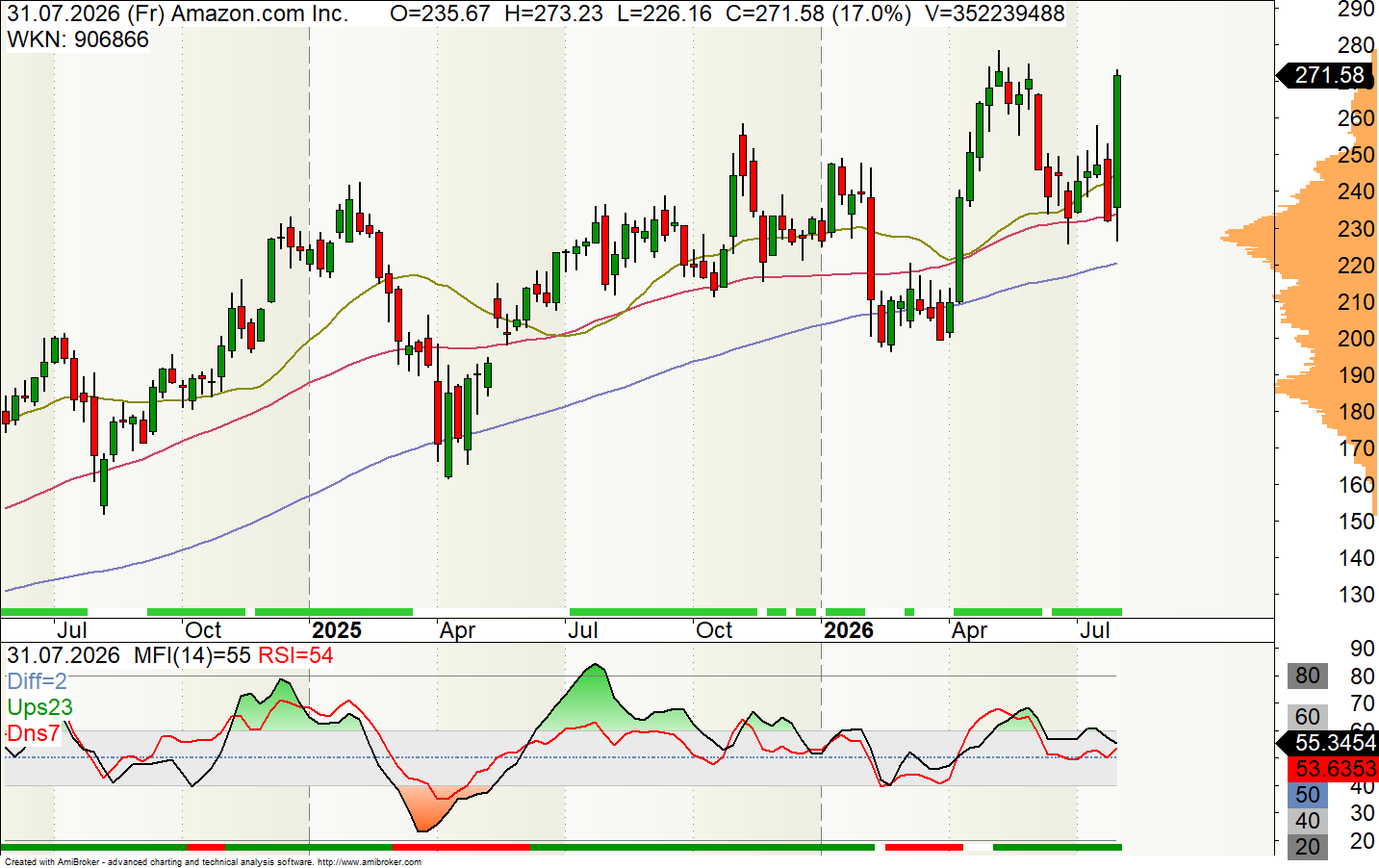Click the close value 'C=271.58 (17.0%)'

click(x=818, y=13)
